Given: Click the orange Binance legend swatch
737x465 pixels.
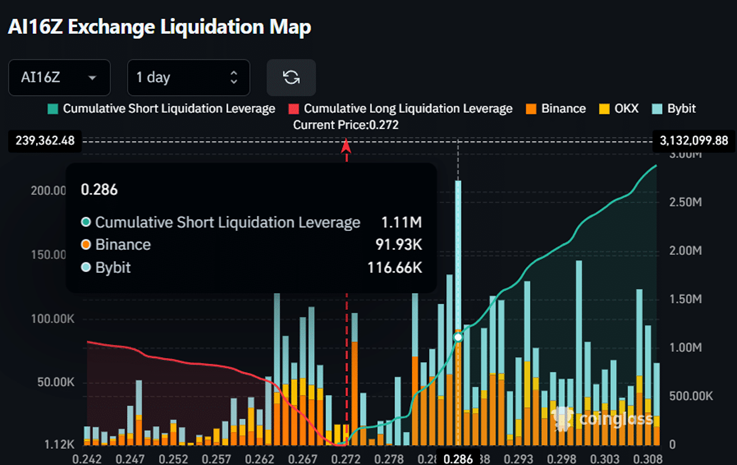Looking at the screenshot, I should (x=530, y=108).
